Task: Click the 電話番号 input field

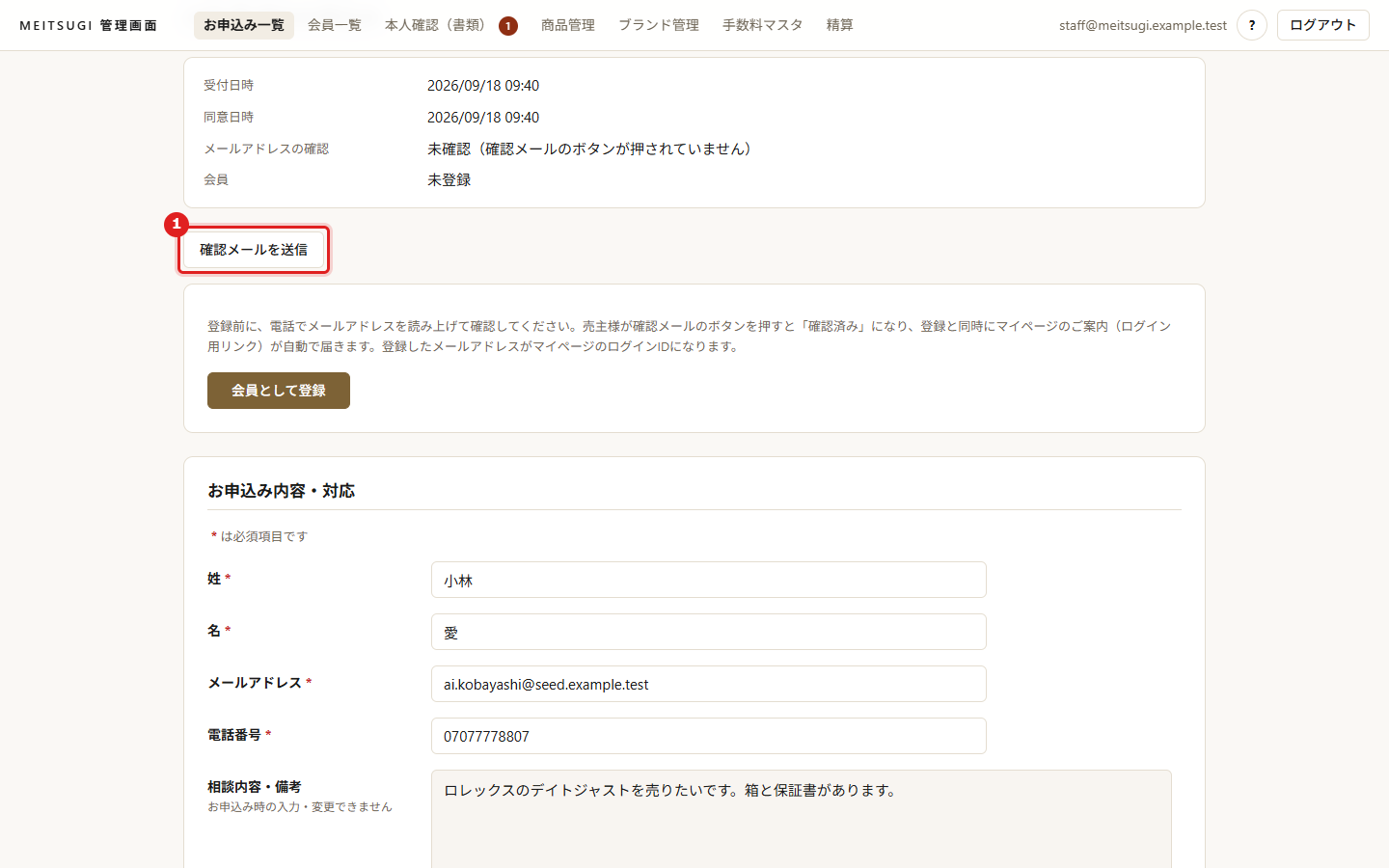Action: tap(709, 736)
